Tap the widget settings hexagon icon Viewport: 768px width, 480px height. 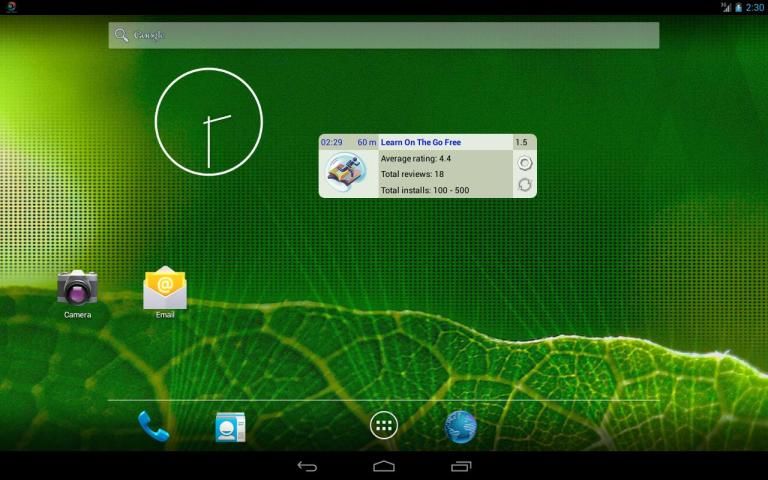(525, 163)
